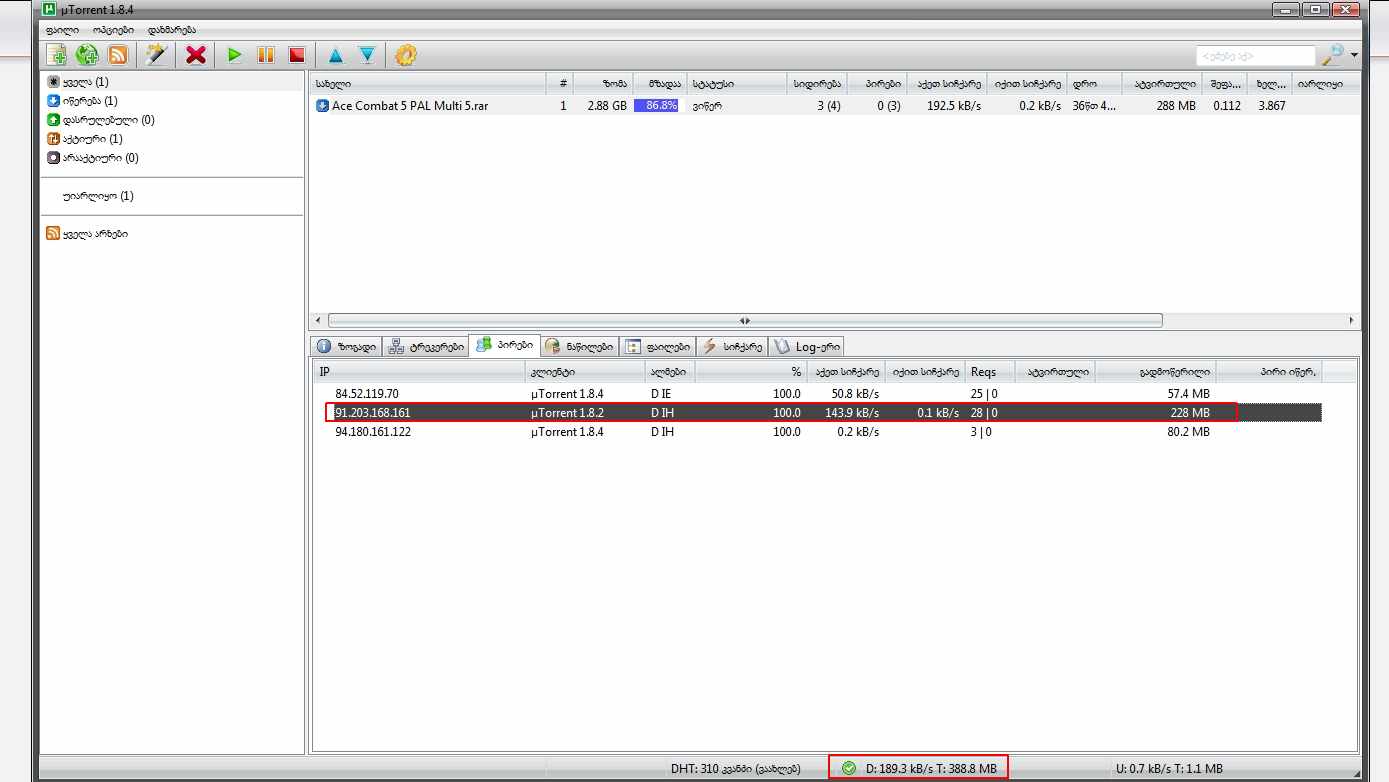Open the დახმარება (Help) menu

172,30
